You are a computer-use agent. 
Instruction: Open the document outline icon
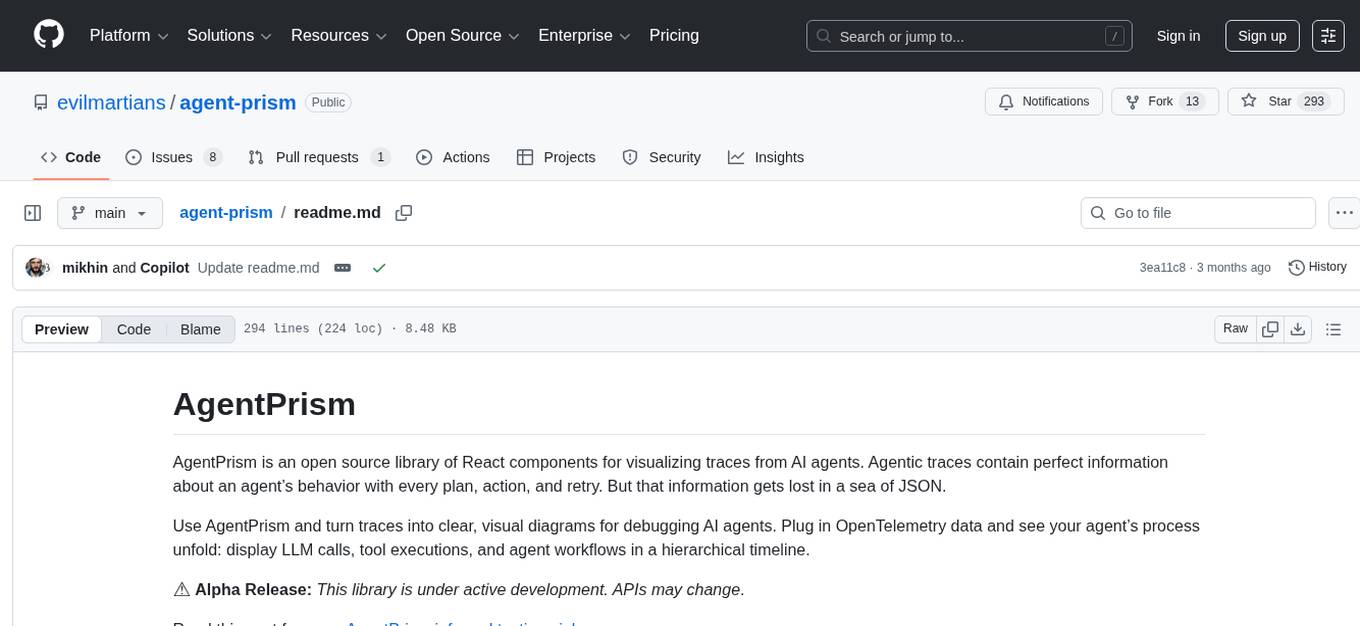[x=1332, y=329]
